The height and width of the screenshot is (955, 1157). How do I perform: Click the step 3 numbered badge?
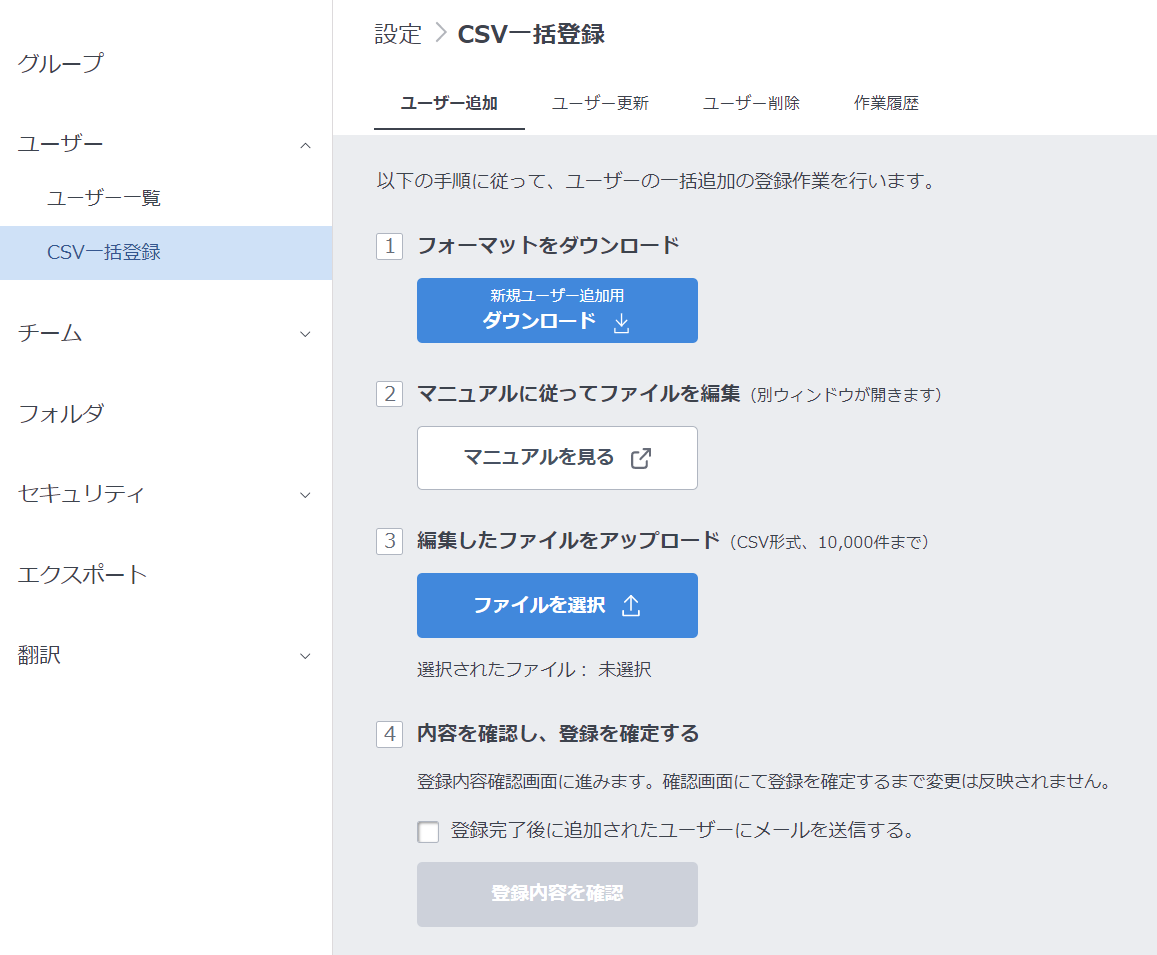point(389,541)
